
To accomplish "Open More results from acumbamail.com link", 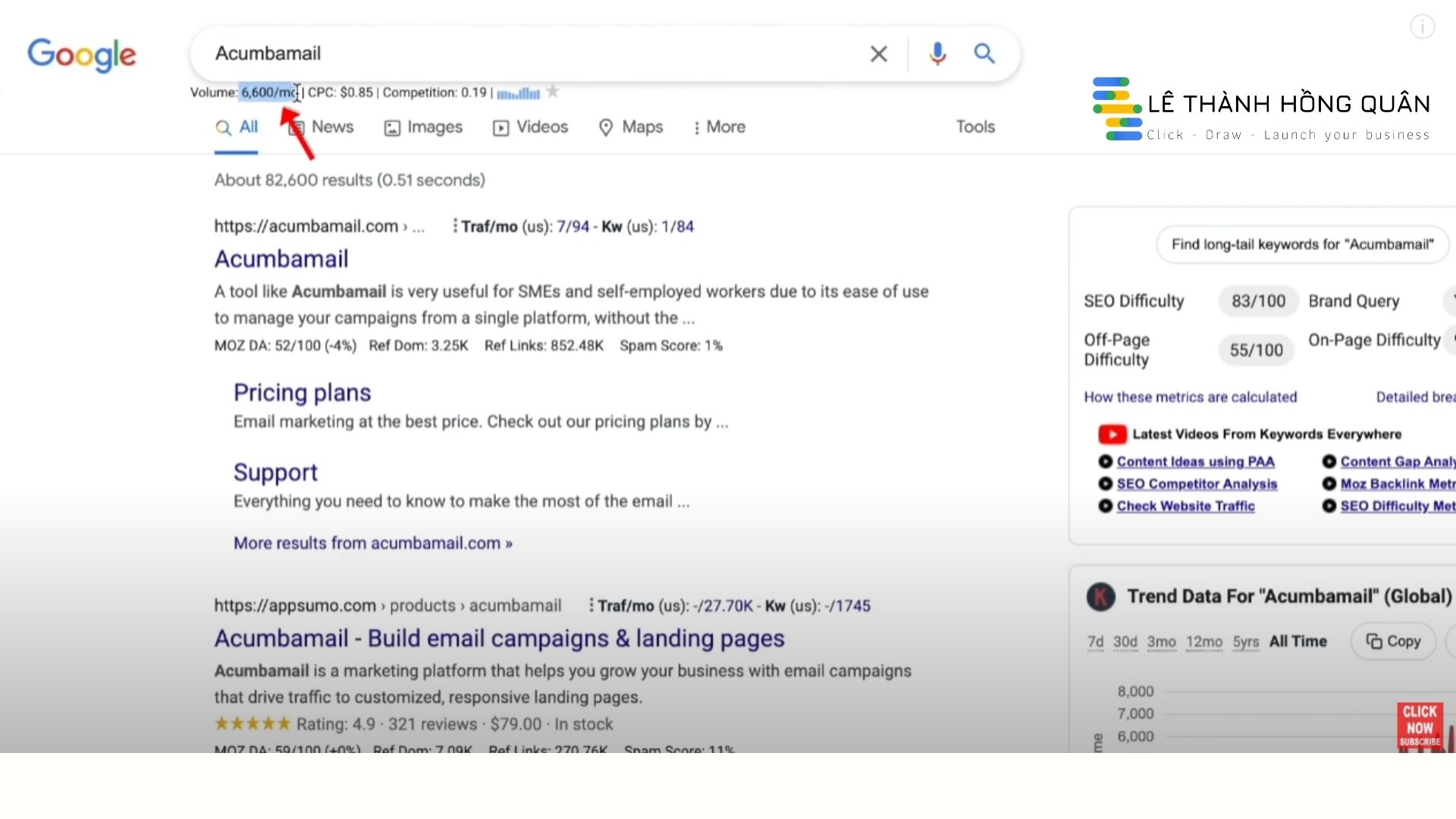I will (x=372, y=543).
